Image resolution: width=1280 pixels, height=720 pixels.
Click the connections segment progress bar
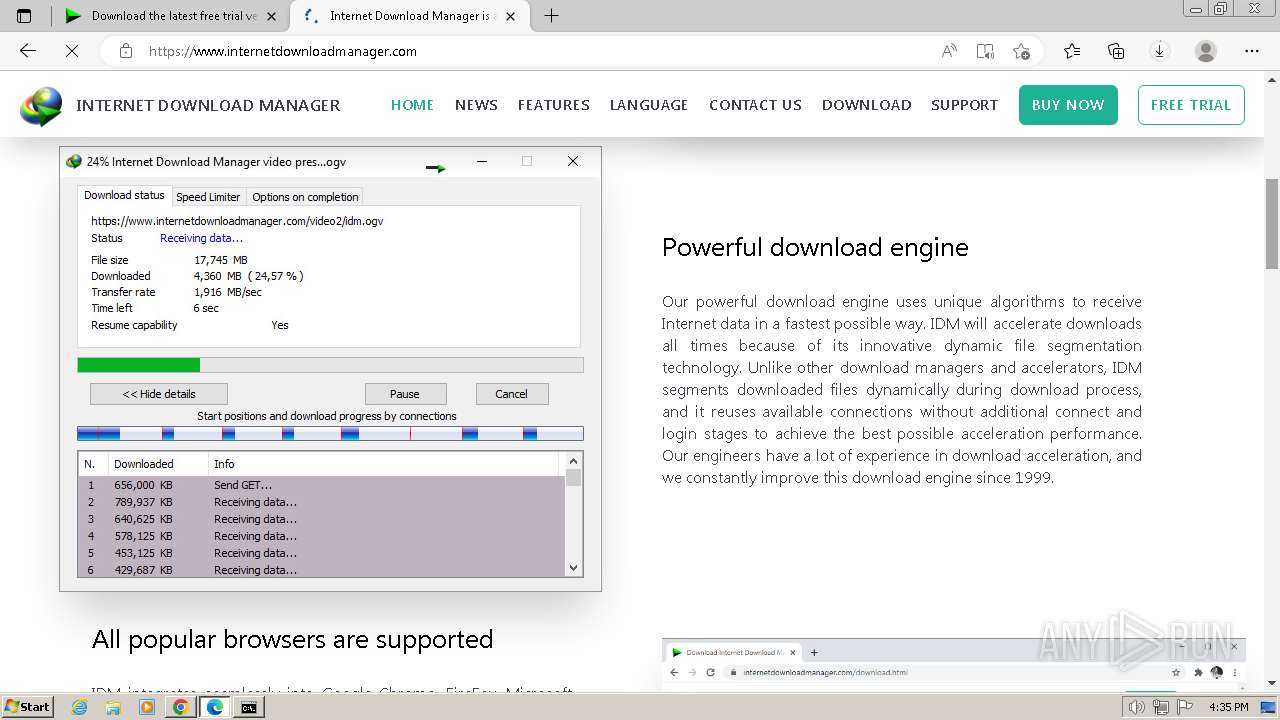pyautogui.click(x=330, y=434)
